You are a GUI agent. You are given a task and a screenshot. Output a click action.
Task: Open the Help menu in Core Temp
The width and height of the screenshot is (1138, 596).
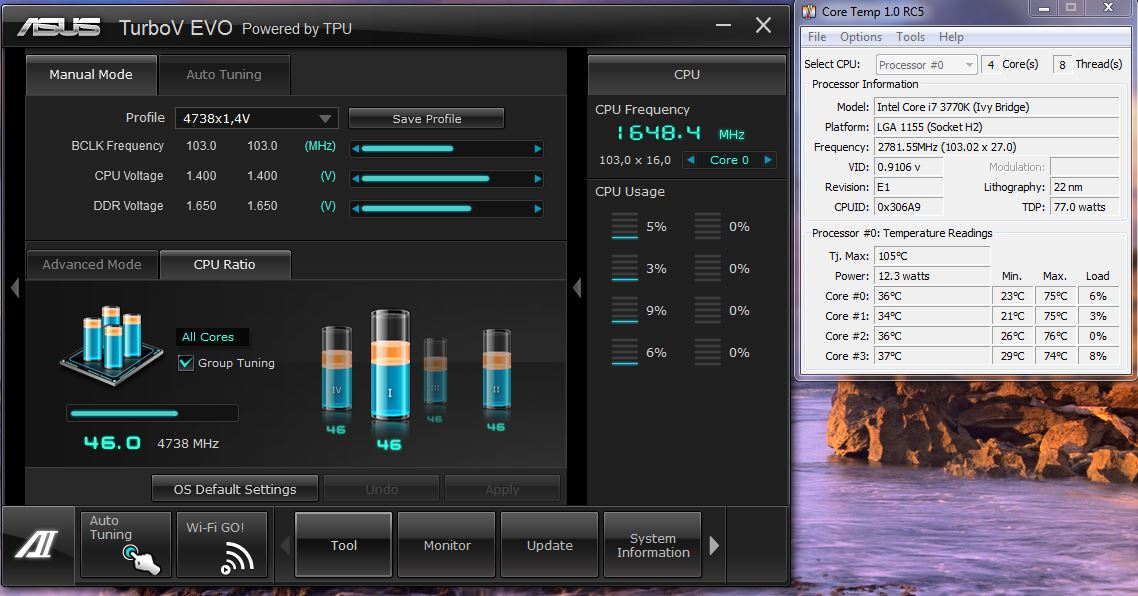(951, 37)
